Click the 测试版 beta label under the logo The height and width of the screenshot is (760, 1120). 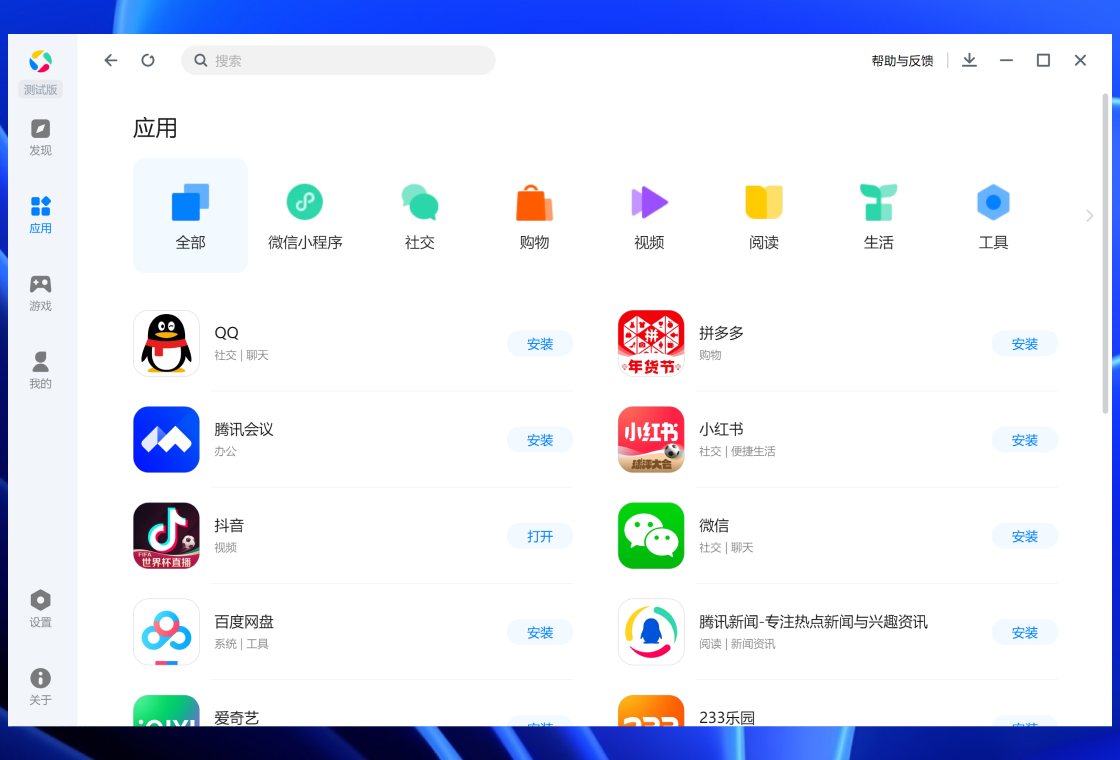[41, 89]
